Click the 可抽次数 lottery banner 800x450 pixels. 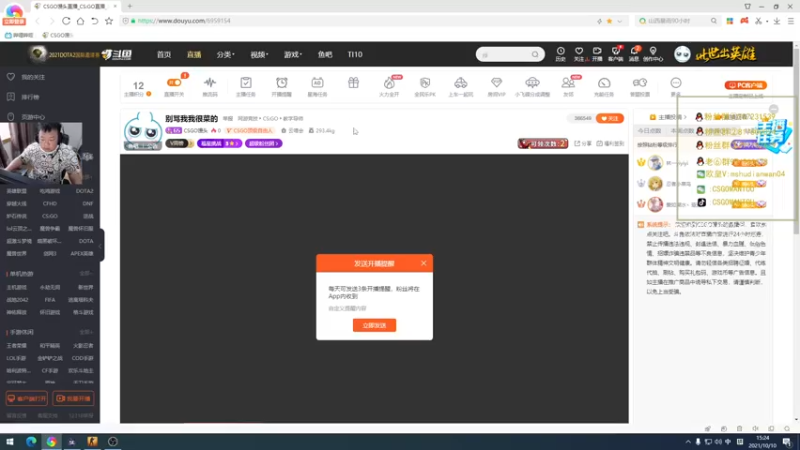[542, 144]
